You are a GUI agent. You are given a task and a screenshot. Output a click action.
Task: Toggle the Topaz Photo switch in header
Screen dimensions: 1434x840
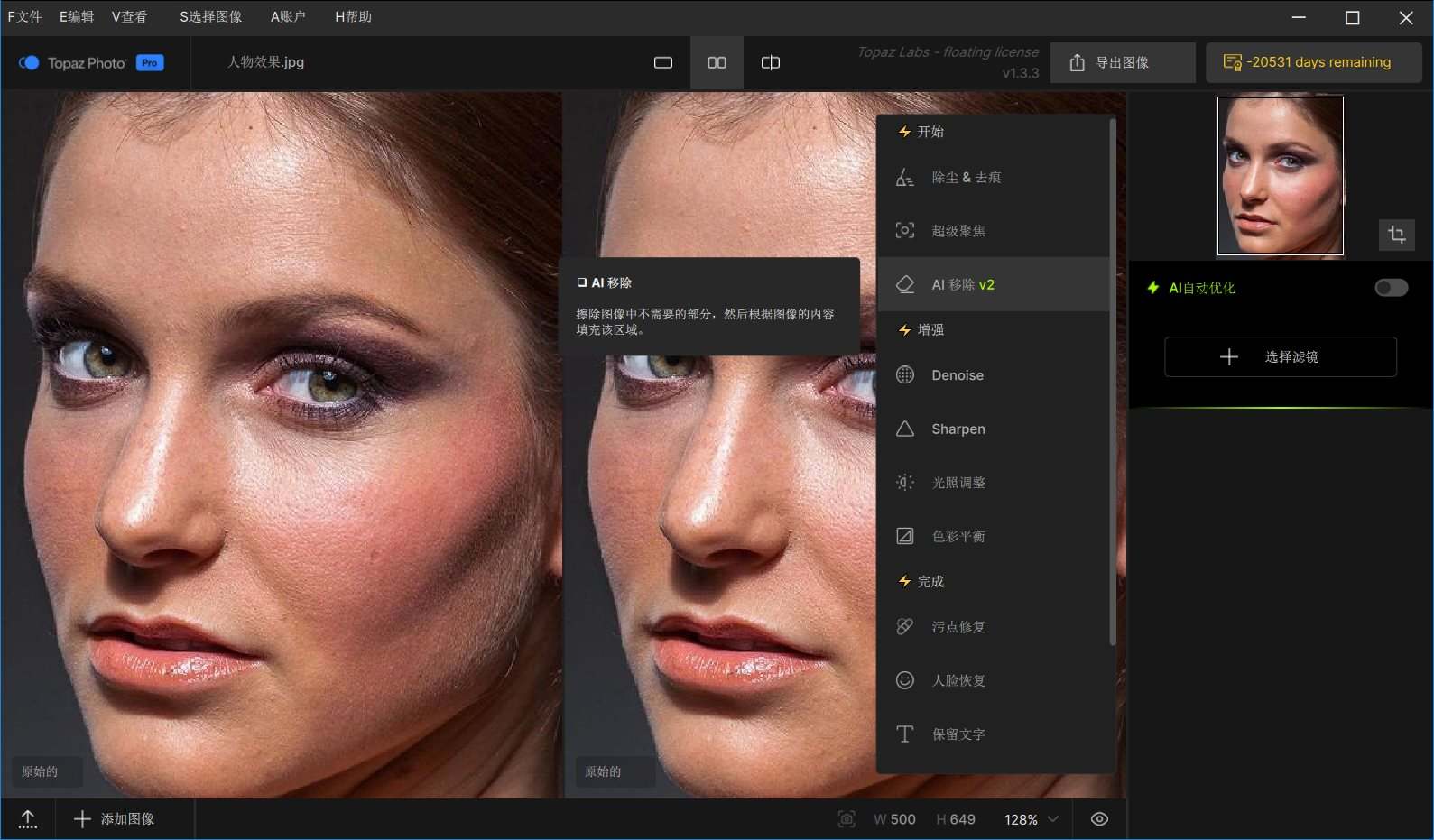pos(29,62)
